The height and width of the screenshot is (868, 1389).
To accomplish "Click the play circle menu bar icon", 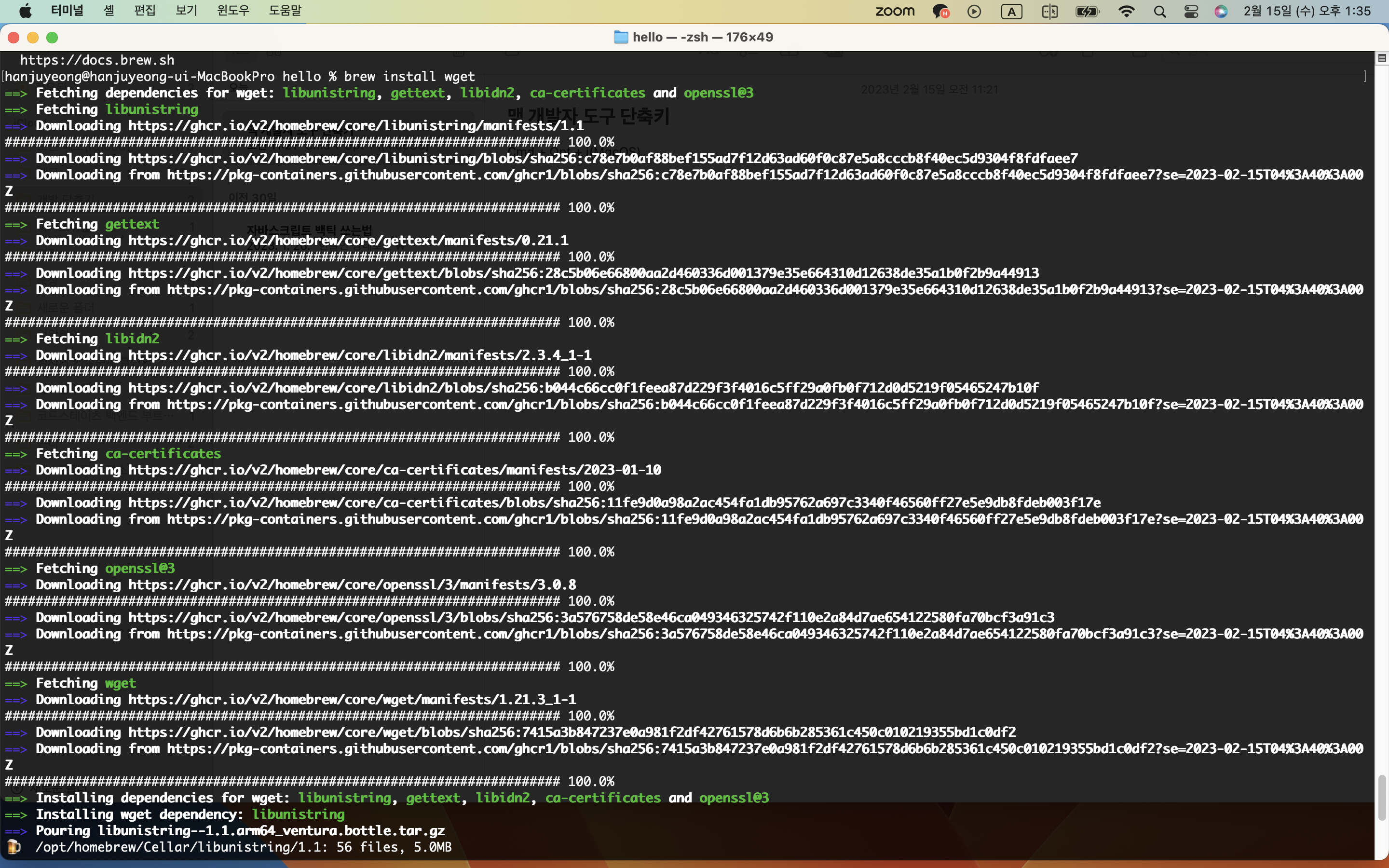I will (x=974, y=11).
